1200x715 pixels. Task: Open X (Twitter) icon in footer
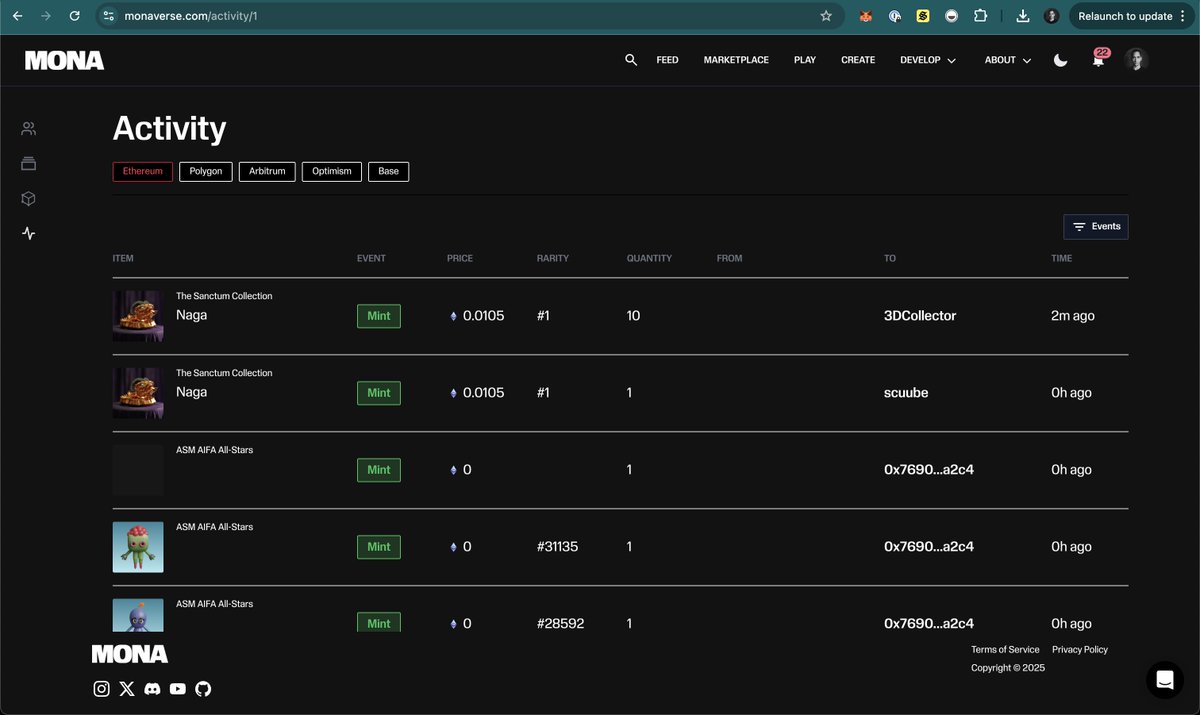127,688
